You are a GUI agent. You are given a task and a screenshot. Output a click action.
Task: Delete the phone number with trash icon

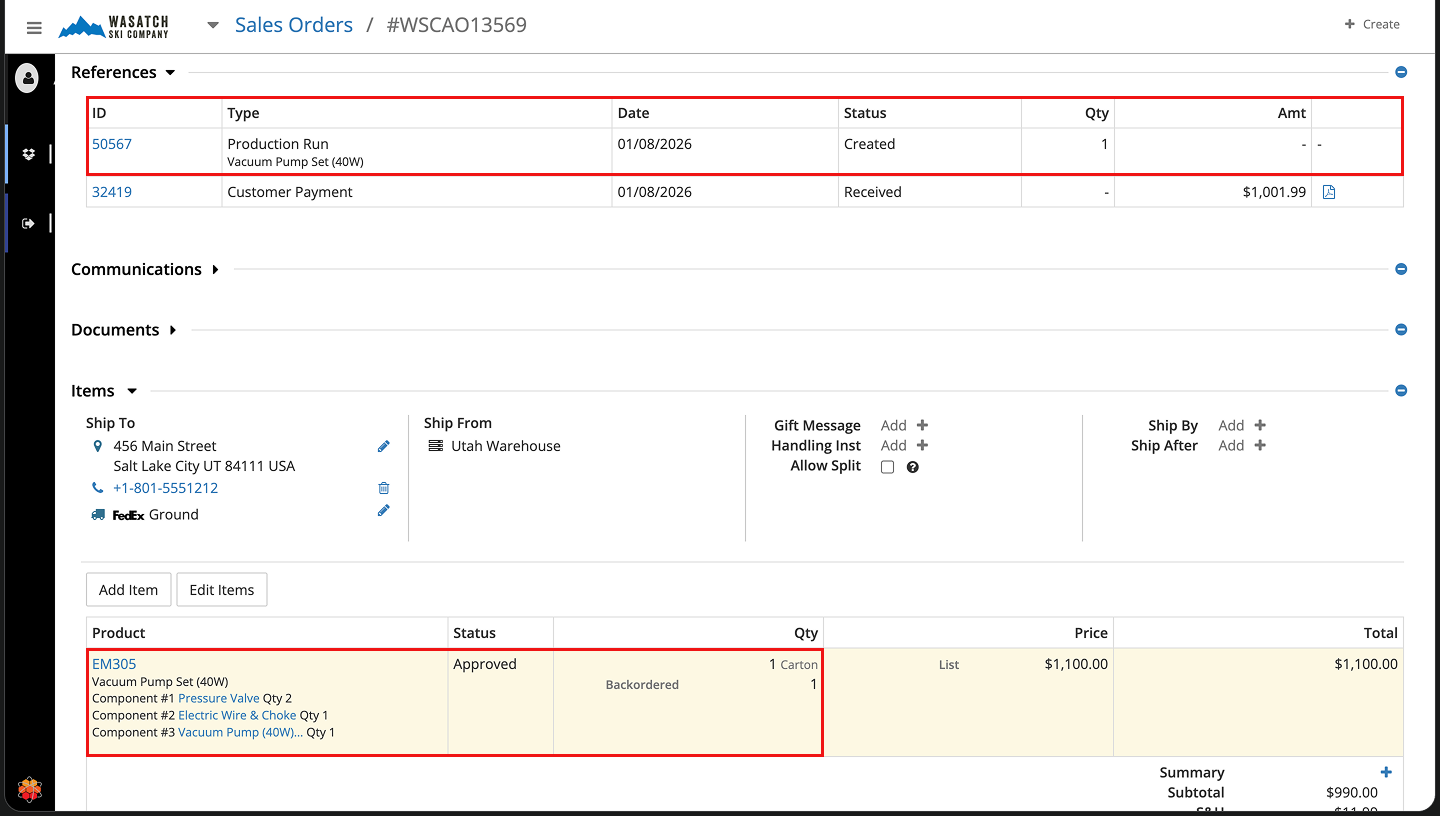pos(383,489)
